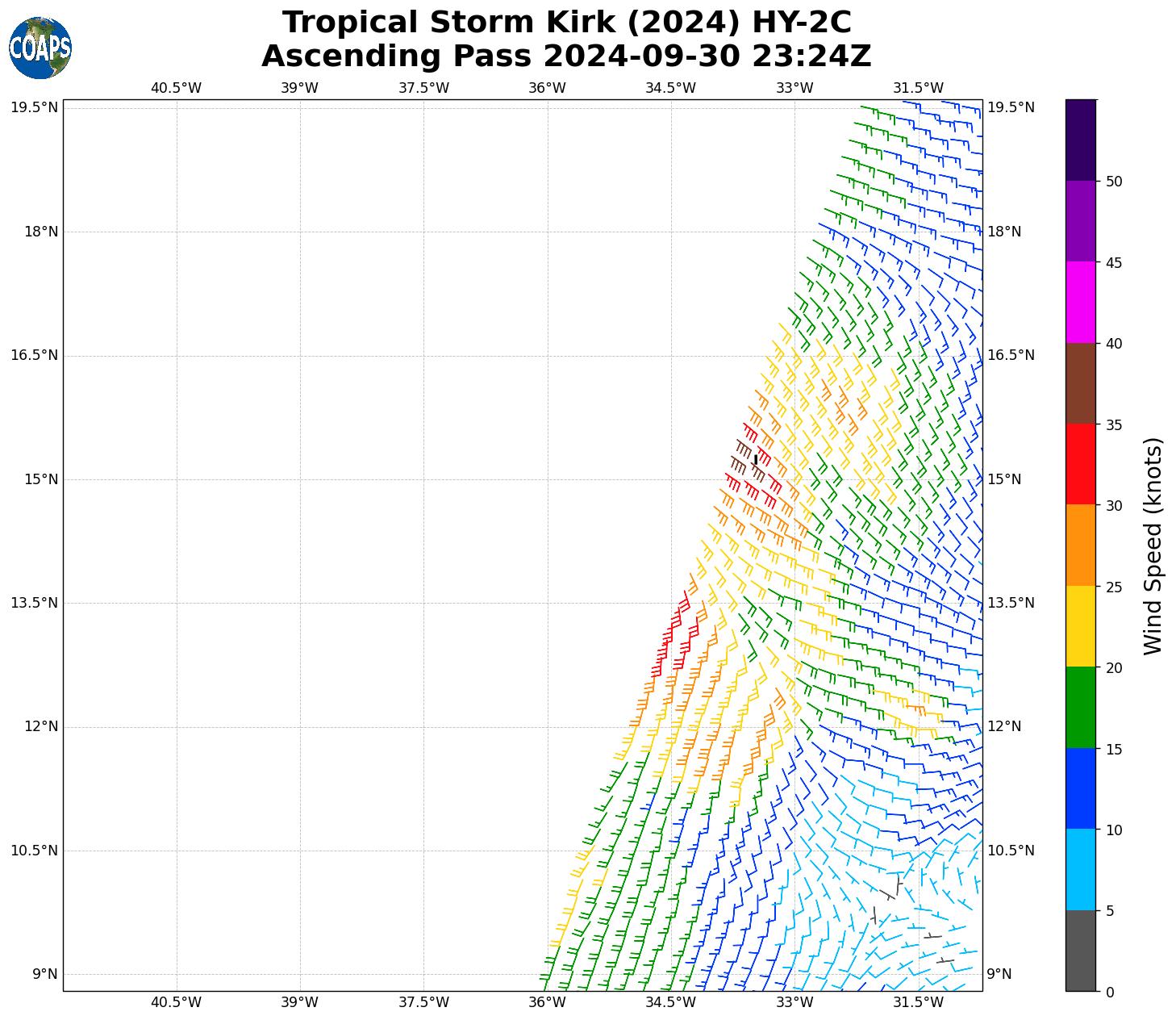Click the black storm center marker
The width and height of the screenshot is (1176, 1020).
[755, 459]
